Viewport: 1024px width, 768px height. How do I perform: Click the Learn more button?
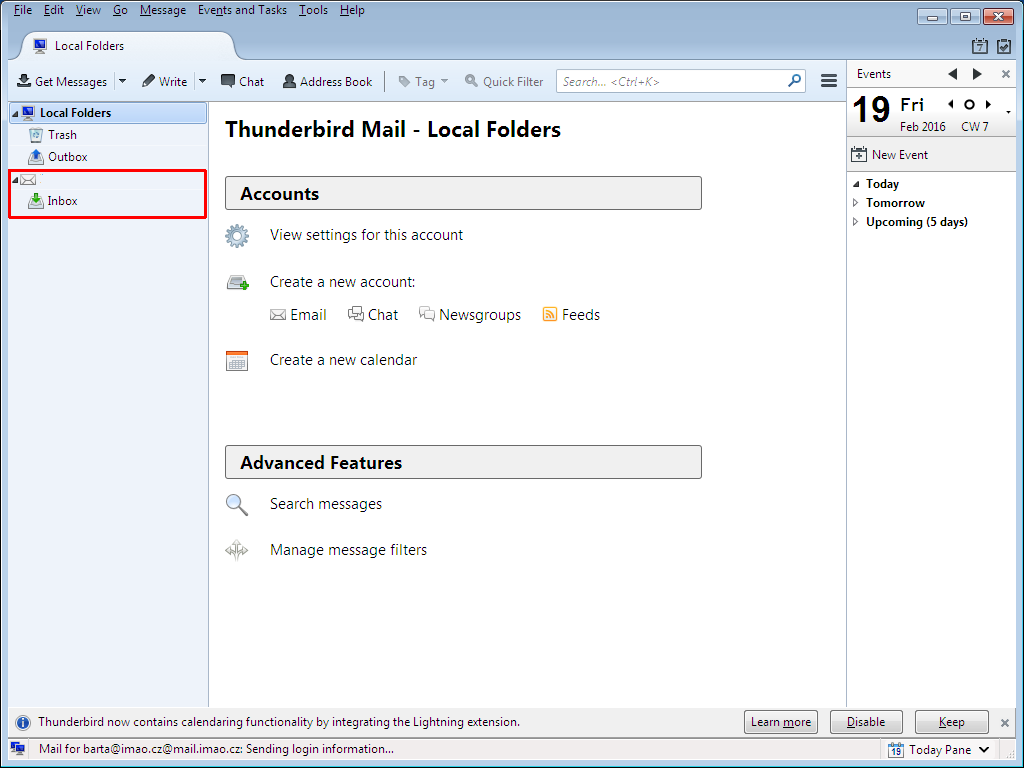click(781, 722)
